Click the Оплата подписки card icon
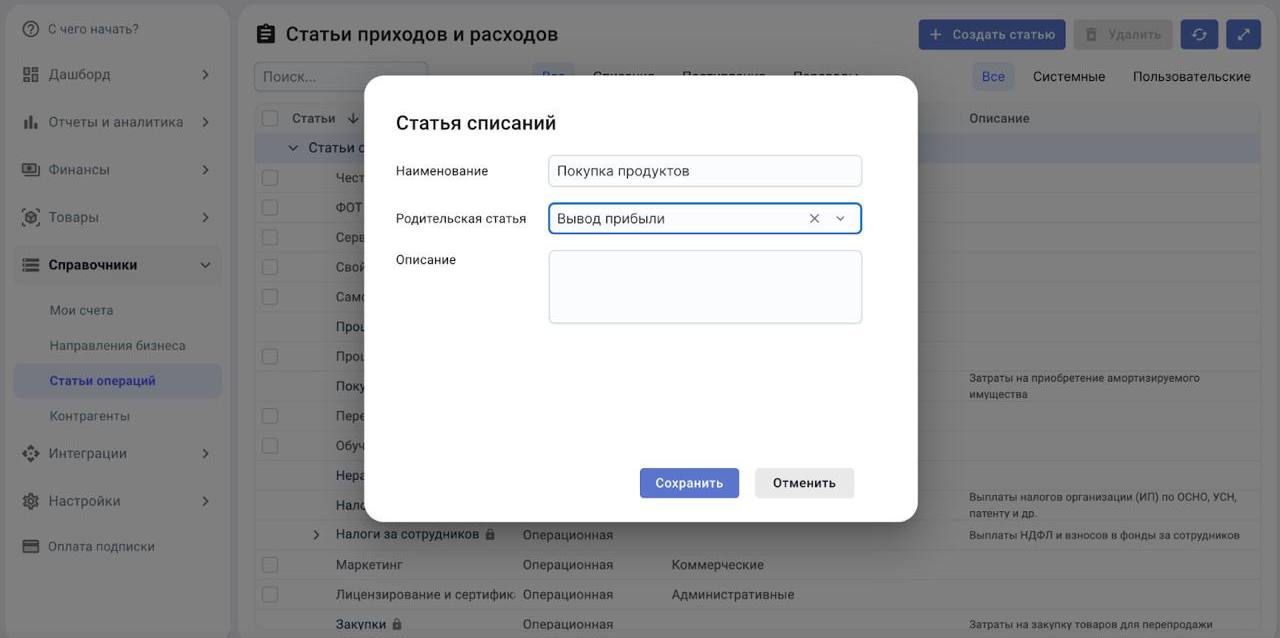1280x638 pixels. point(30,547)
